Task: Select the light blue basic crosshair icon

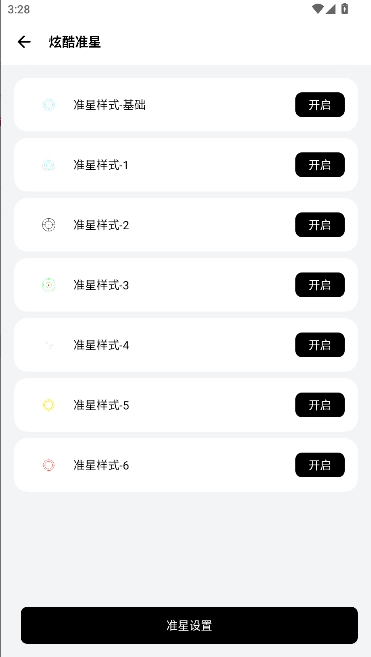Action: tap(49, 105)
